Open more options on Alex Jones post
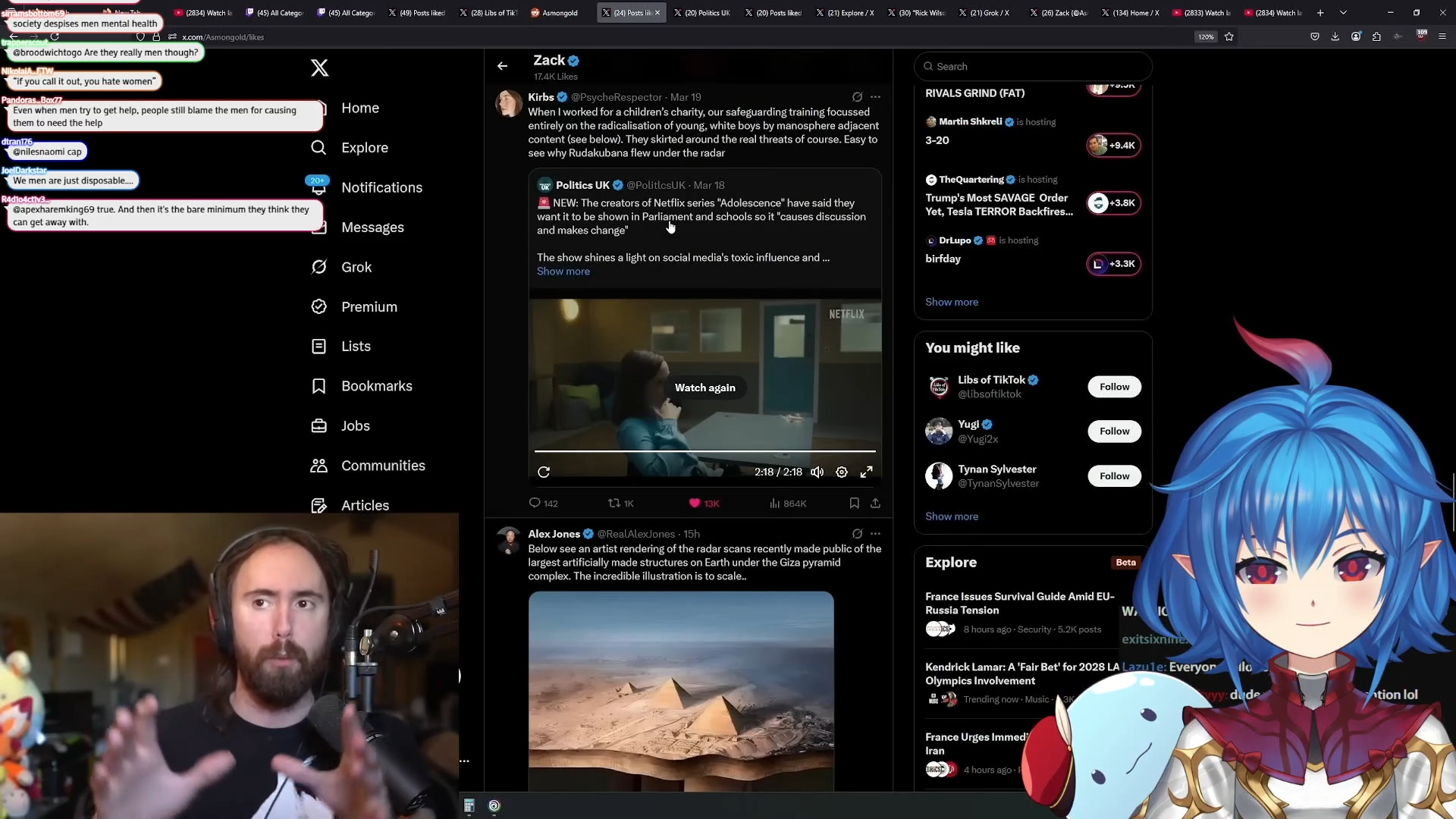 pos(876,534)
